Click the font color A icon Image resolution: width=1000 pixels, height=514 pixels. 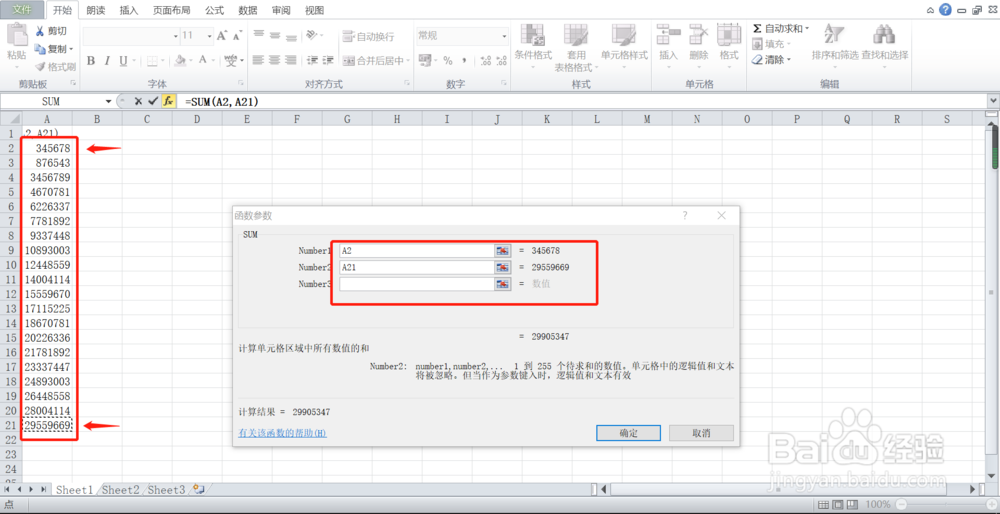[203, 61]
